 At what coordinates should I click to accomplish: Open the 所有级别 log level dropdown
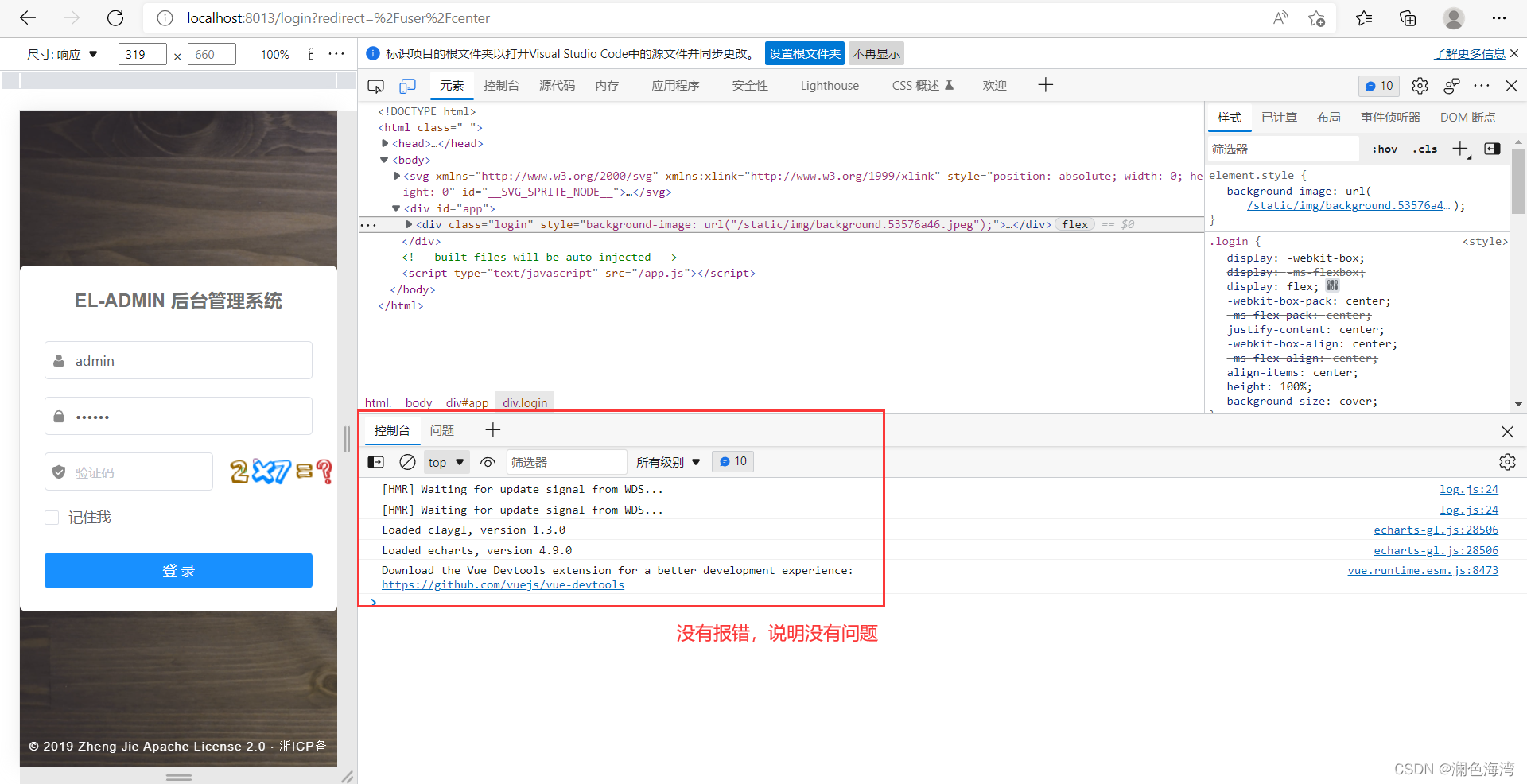click(667, 461)
